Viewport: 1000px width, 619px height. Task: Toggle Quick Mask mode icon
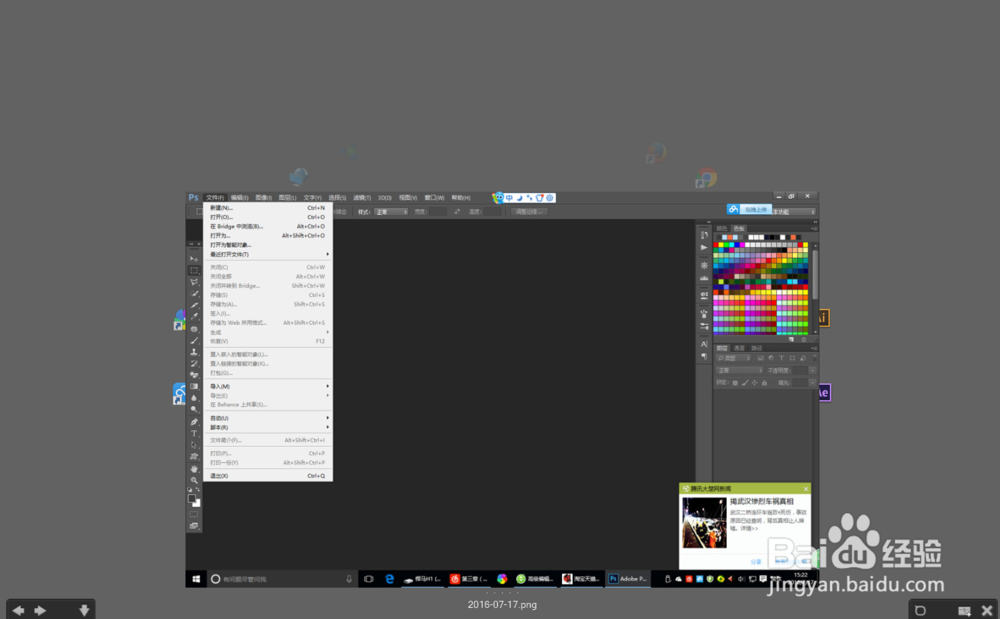pos(194,514)
